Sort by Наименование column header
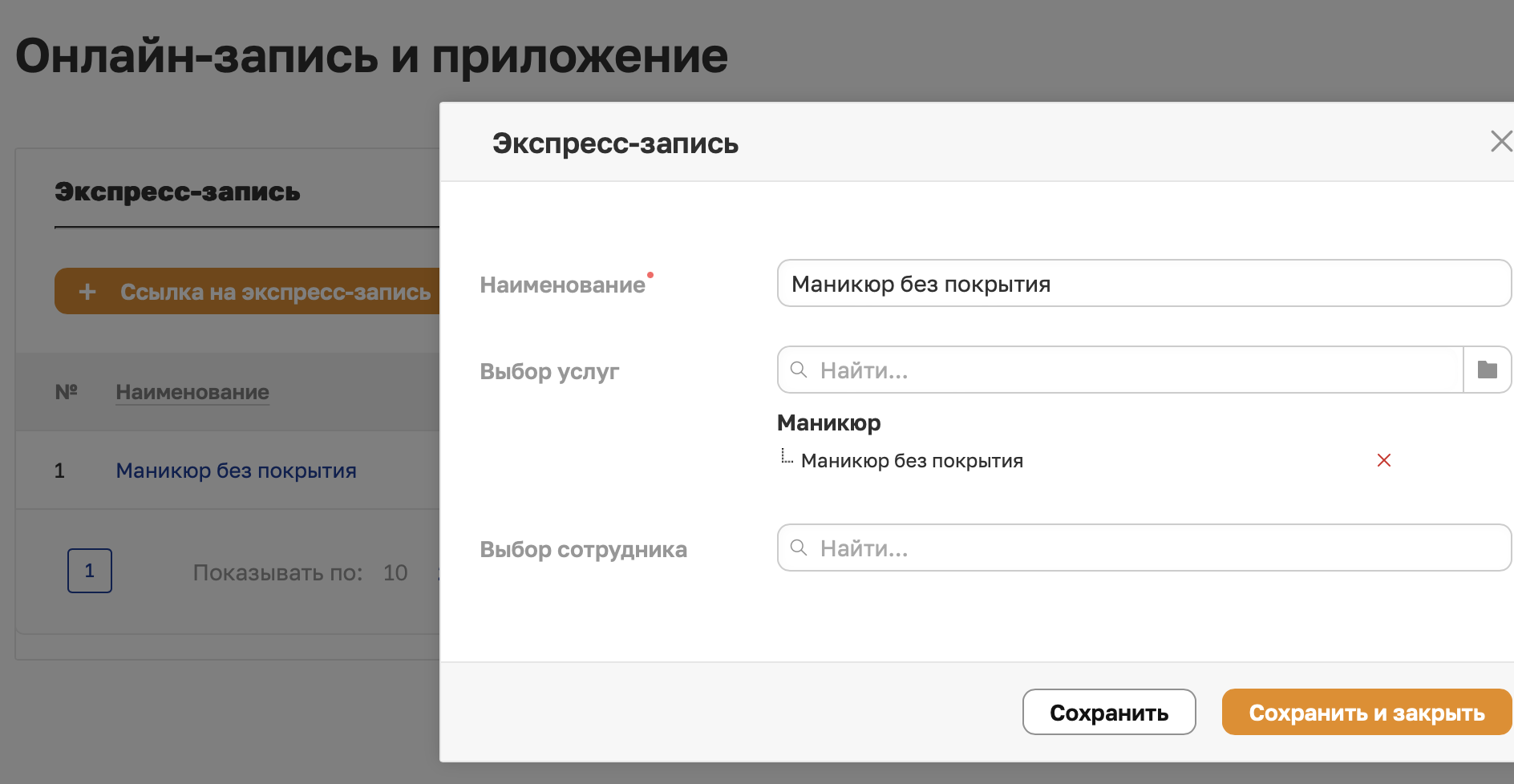The image size is (1514, 784). (x=192, y=392)
